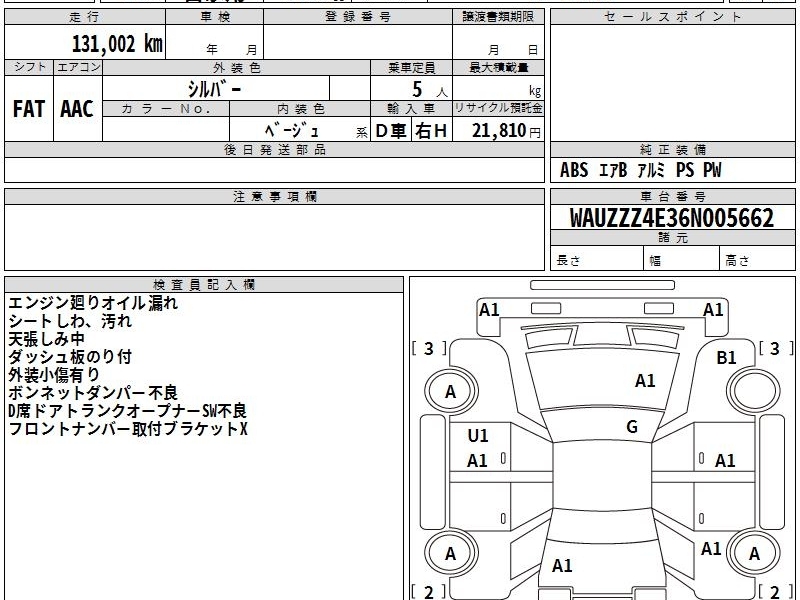The width and height of the screenshot is (800, 600).
Task: Select the シートしわ、汚れ note
Action: 70,321
